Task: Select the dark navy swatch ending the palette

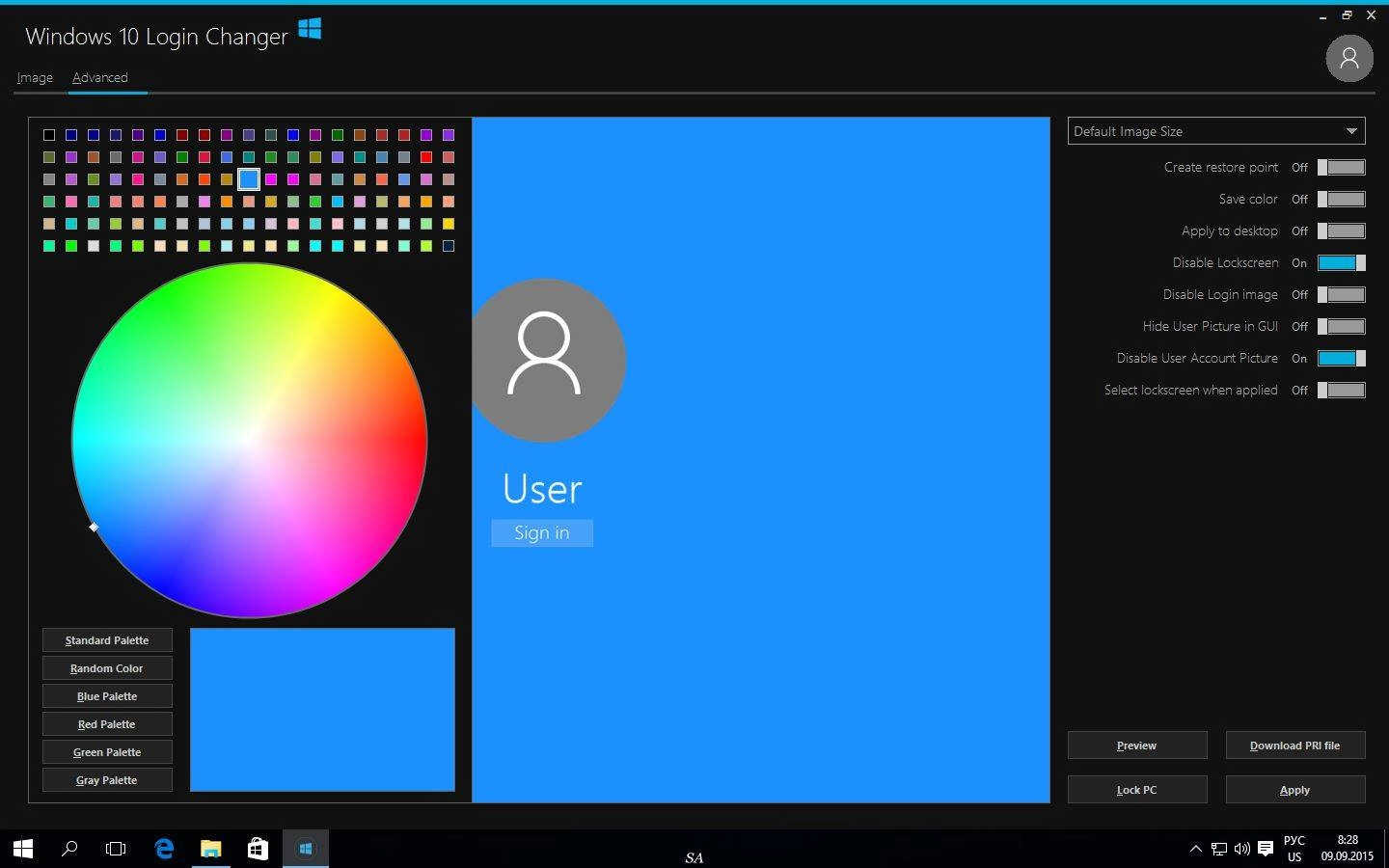Action: point(449,246)
